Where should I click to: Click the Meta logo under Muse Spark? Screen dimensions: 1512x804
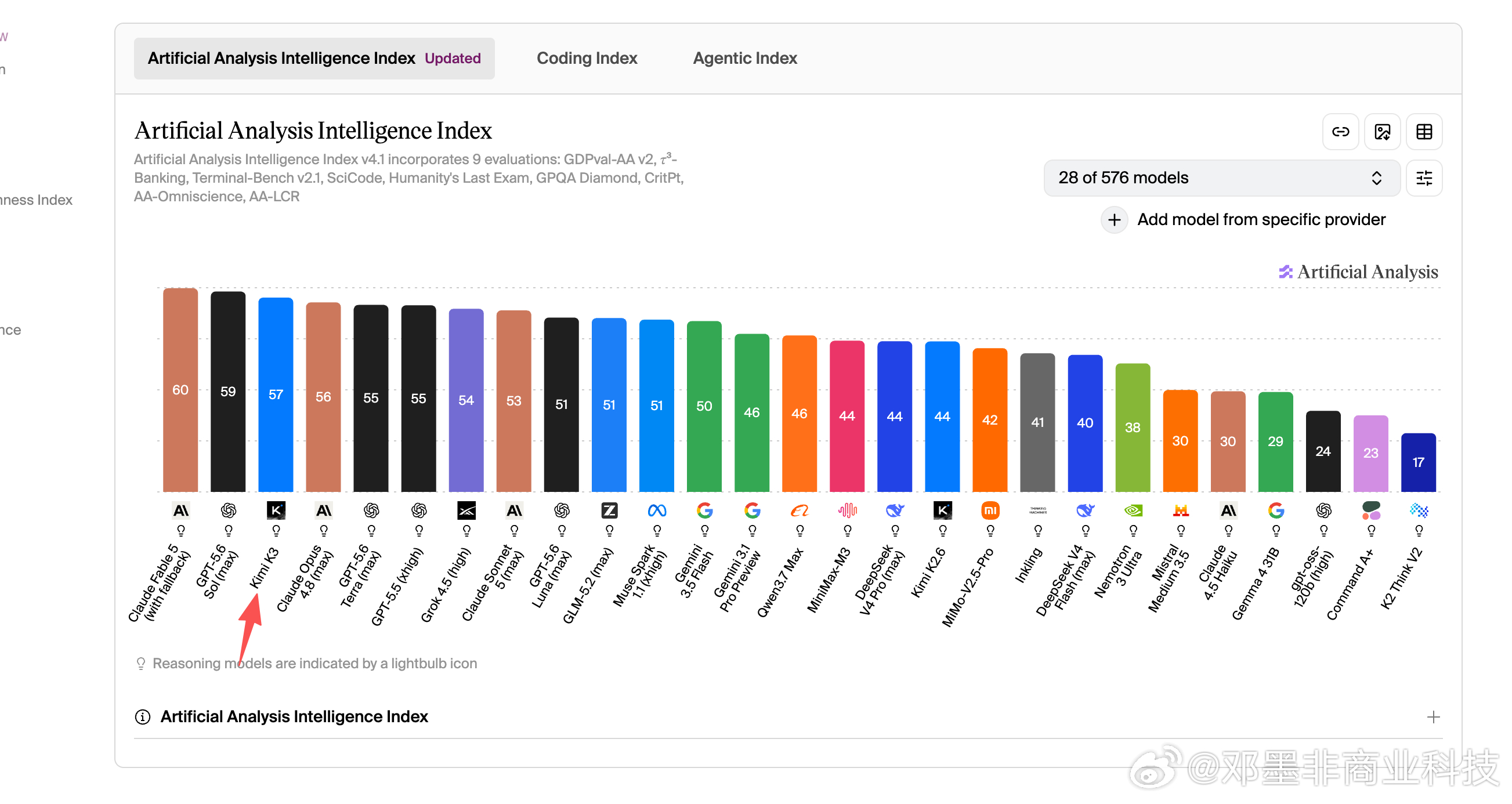657,510
